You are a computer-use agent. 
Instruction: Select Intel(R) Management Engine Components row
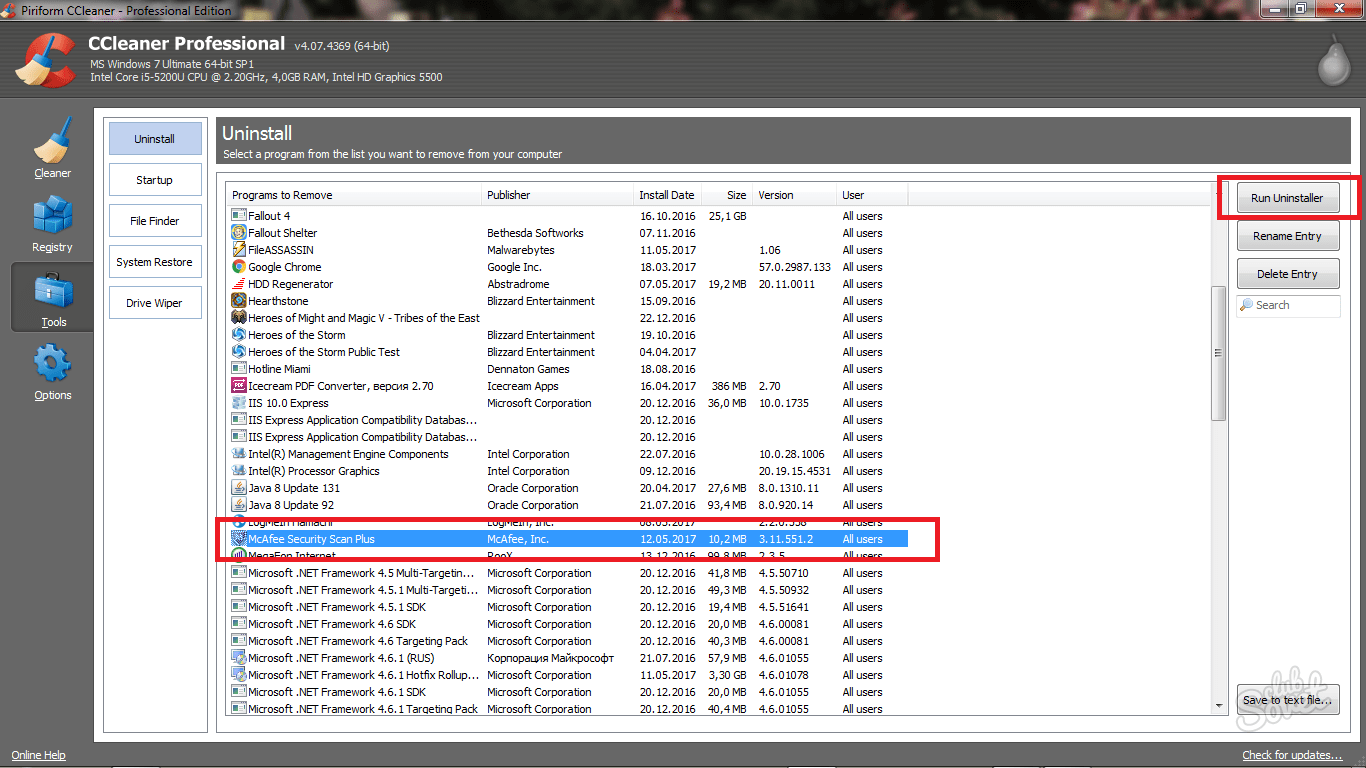point(568,454)
